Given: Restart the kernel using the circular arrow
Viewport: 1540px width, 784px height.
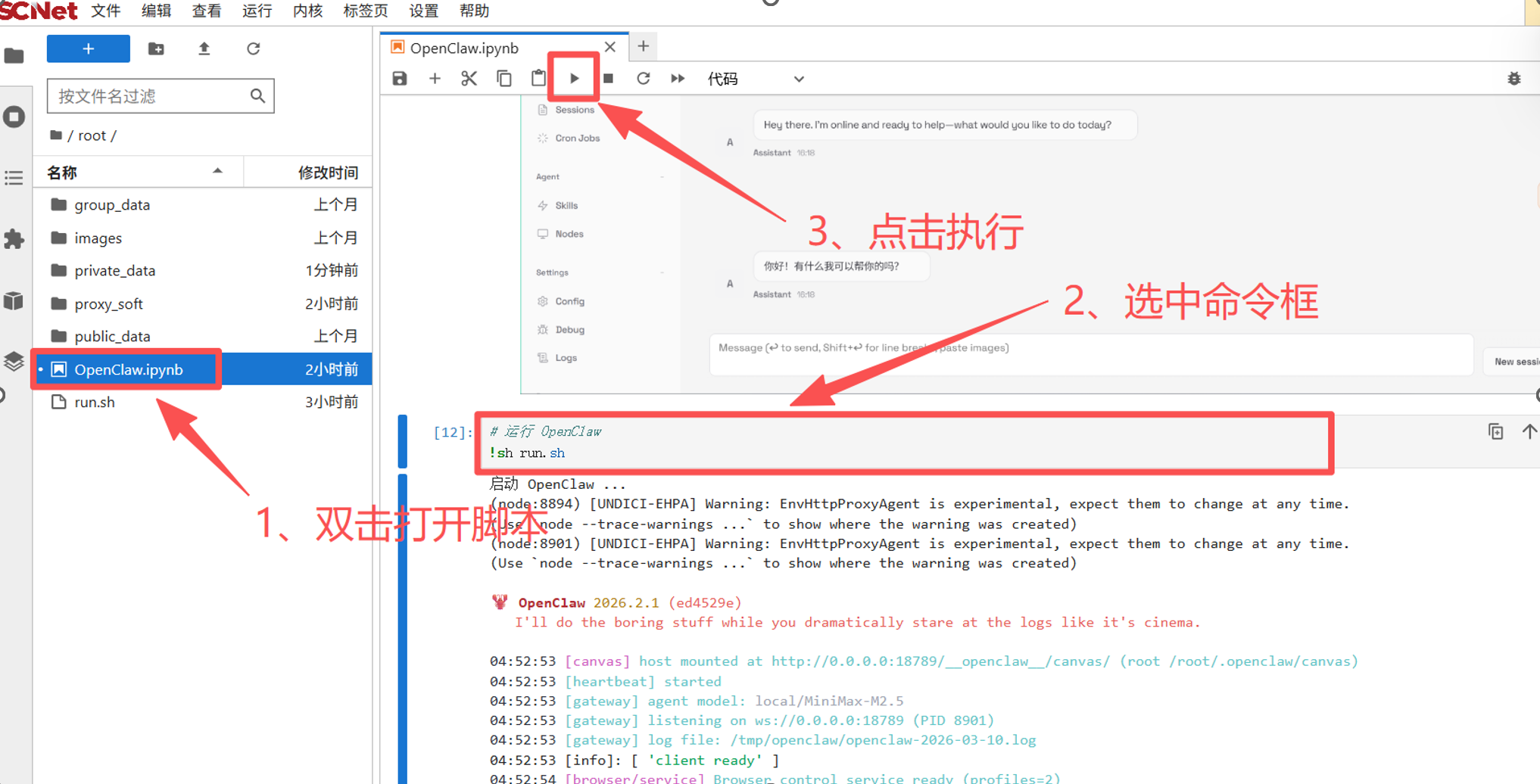Looking at the screenshot, I should (643, 78).
